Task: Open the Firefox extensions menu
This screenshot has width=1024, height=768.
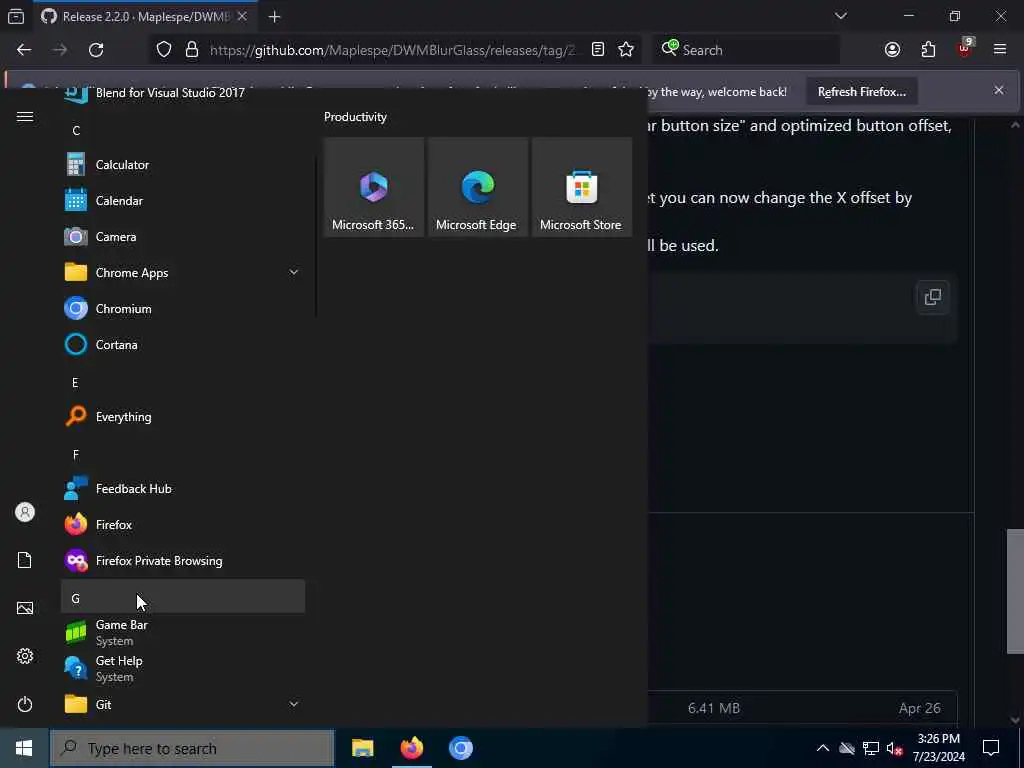Action: tap(928, 50)
